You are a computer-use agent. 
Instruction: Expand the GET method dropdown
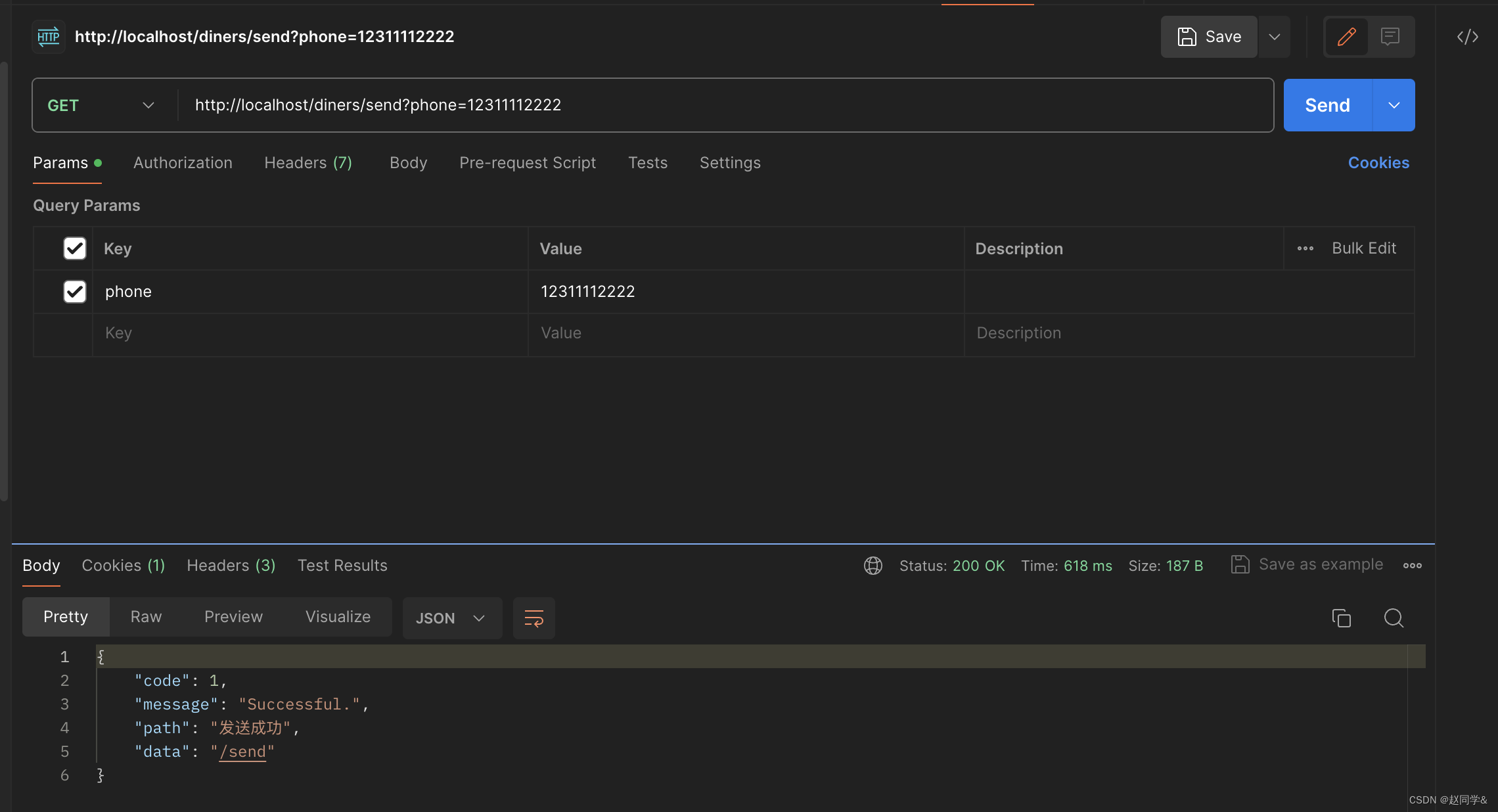[102, 105]
